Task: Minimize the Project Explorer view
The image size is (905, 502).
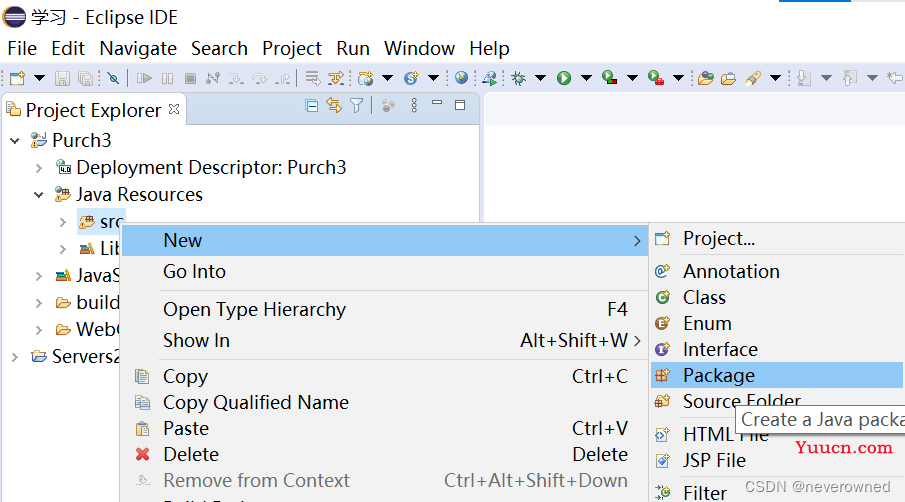Action: pyautogui.click(x=437, y=103)
